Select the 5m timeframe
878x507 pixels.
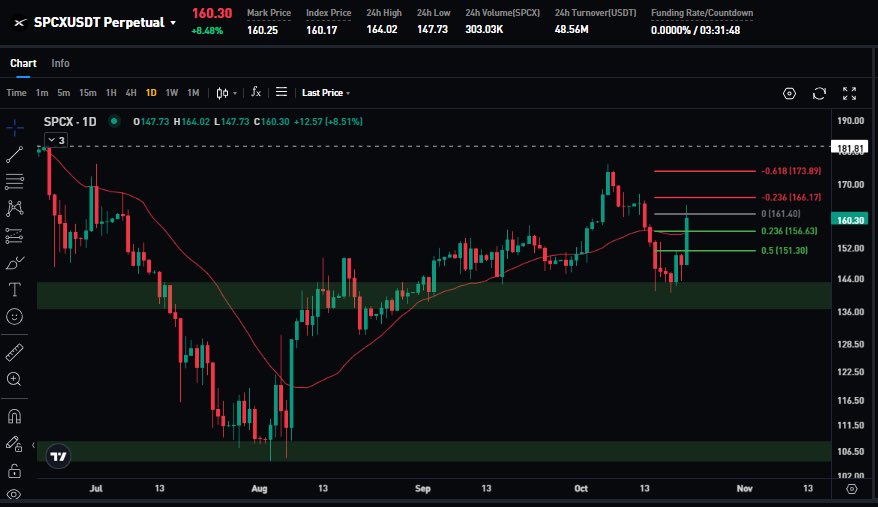point(63,93)
